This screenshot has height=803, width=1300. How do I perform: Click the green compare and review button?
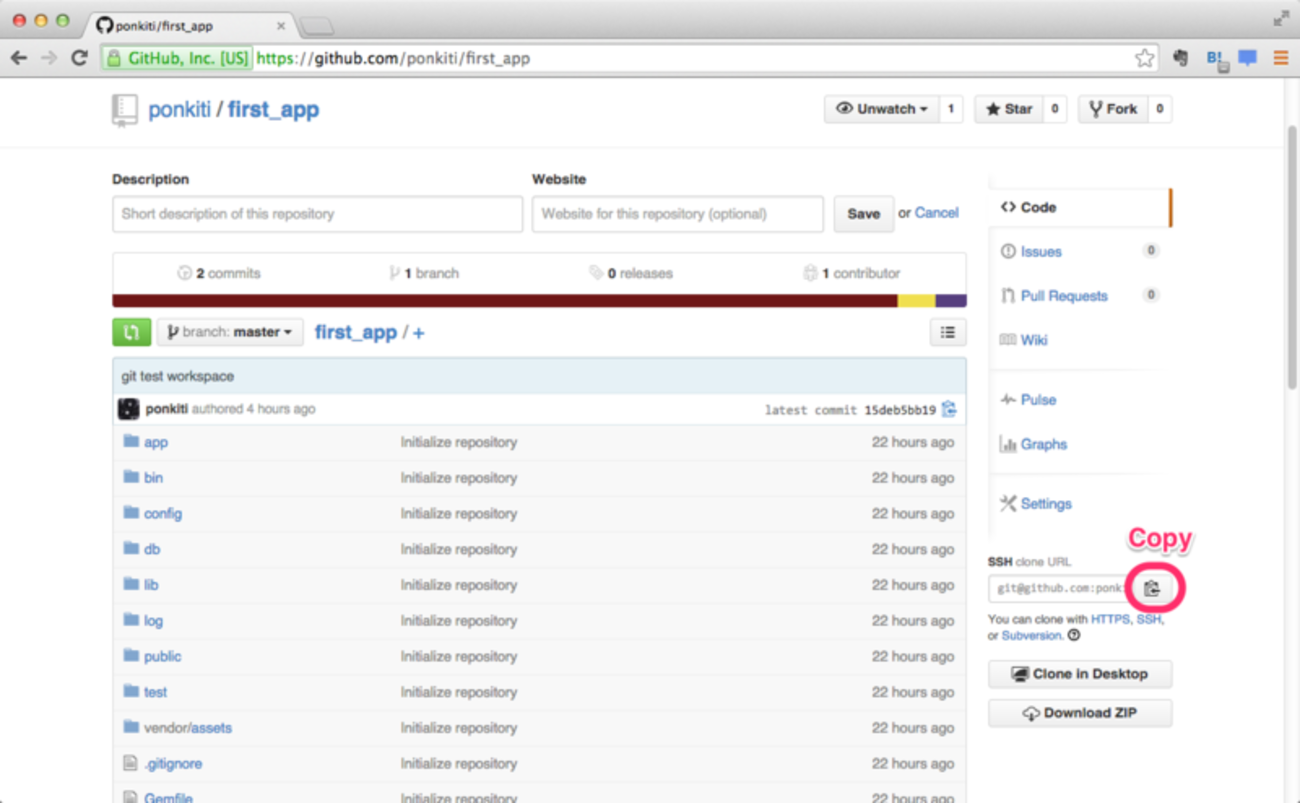coord(131,332)
